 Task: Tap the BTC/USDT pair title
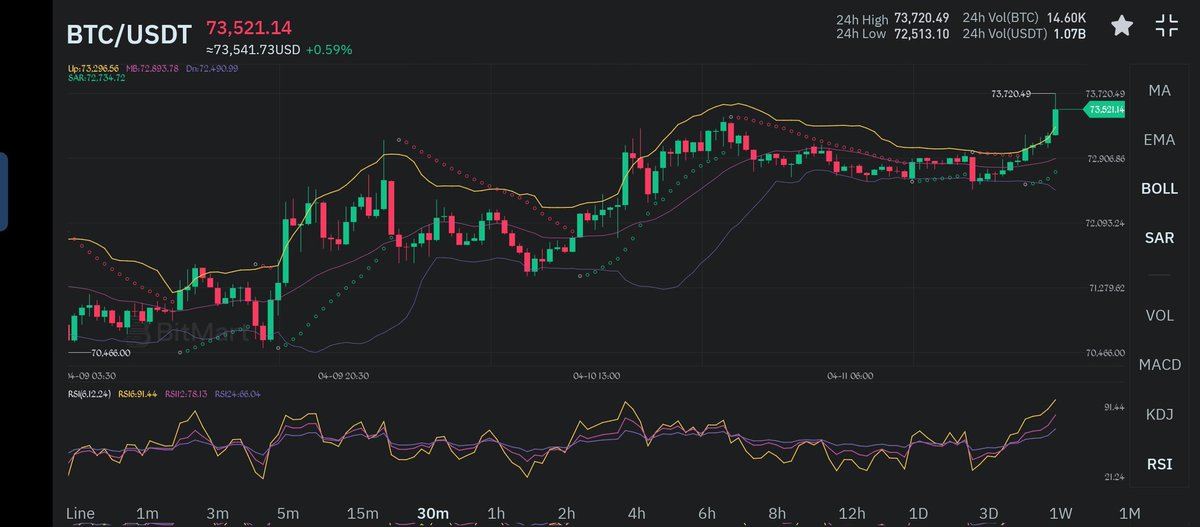tap(129, 34)
